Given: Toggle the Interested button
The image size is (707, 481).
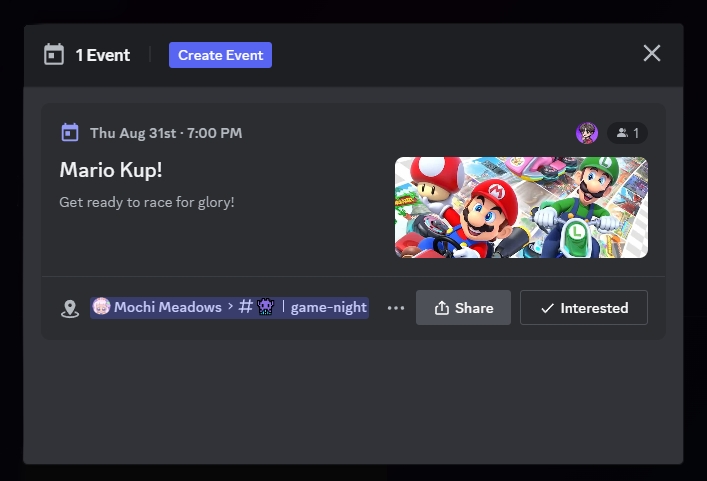Looking at the screenshot, I should (x=583, y=308).
